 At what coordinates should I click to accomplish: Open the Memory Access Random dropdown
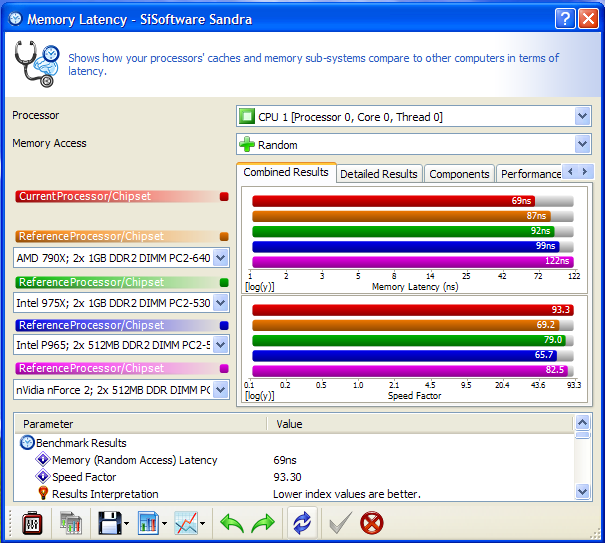(583, 144)
